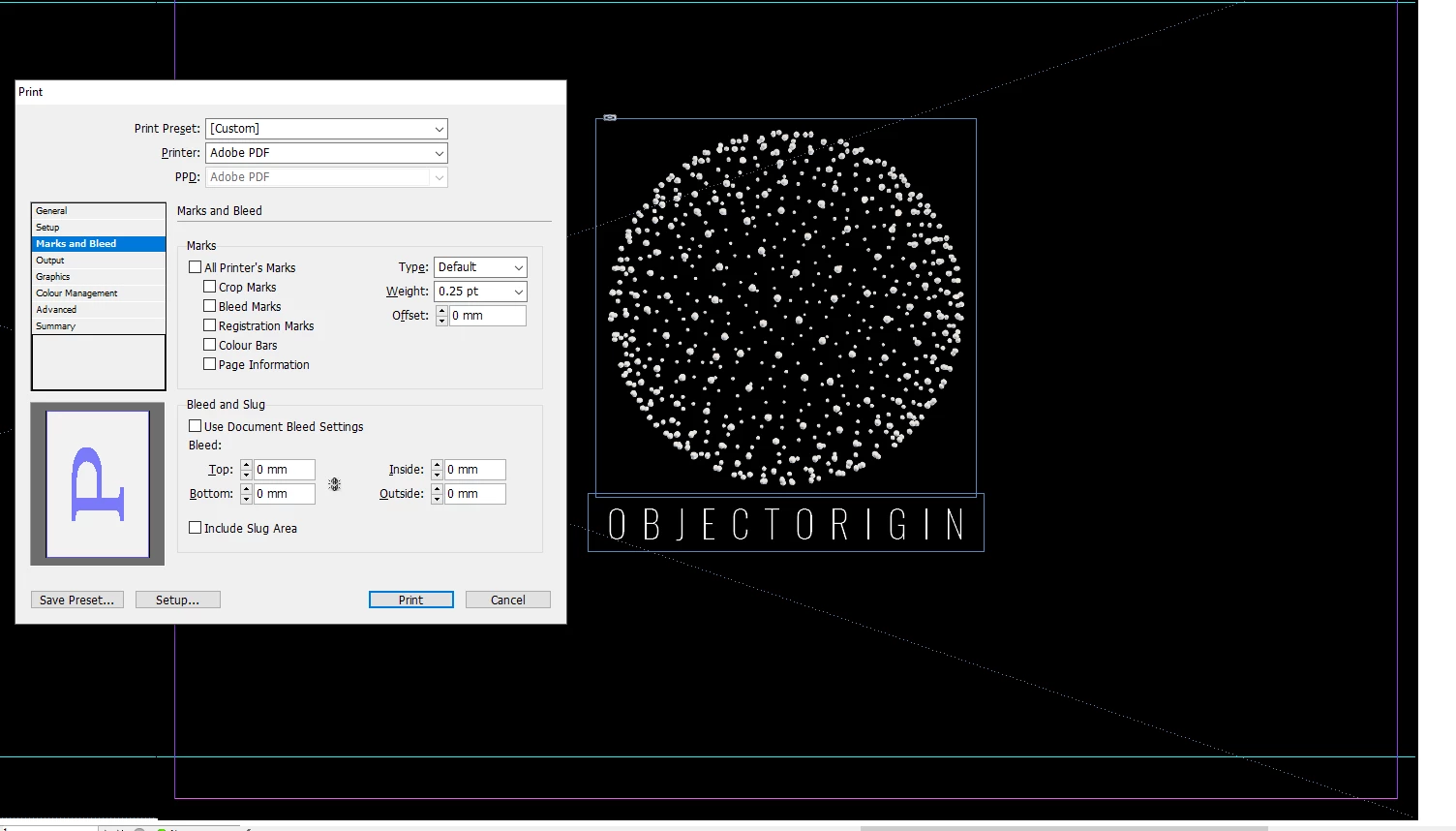Click the Top bleed value field

click(285, 470)
